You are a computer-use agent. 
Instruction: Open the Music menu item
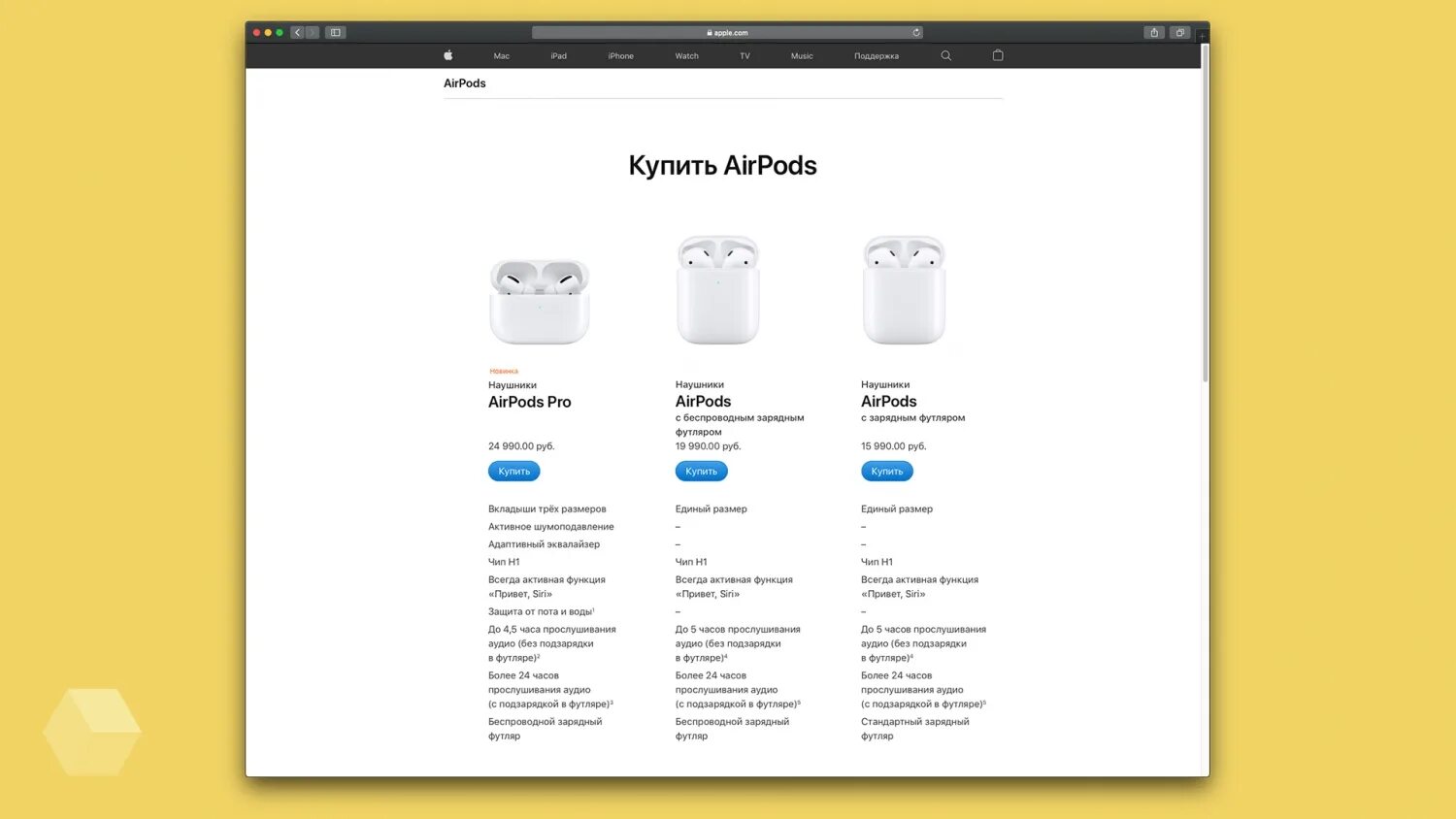(802, 56)
